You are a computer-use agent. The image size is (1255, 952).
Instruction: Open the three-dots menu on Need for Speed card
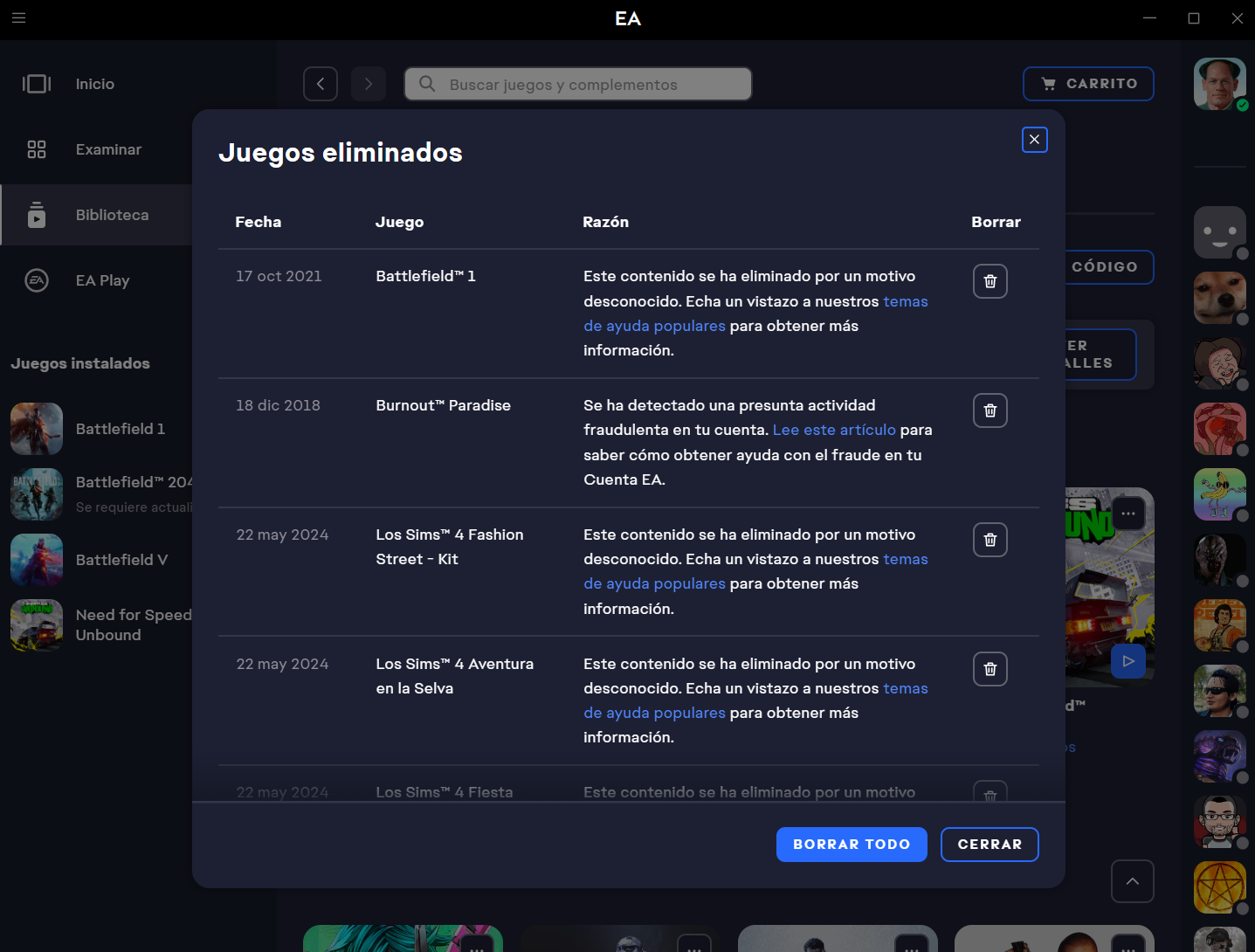click(1128, 514)
